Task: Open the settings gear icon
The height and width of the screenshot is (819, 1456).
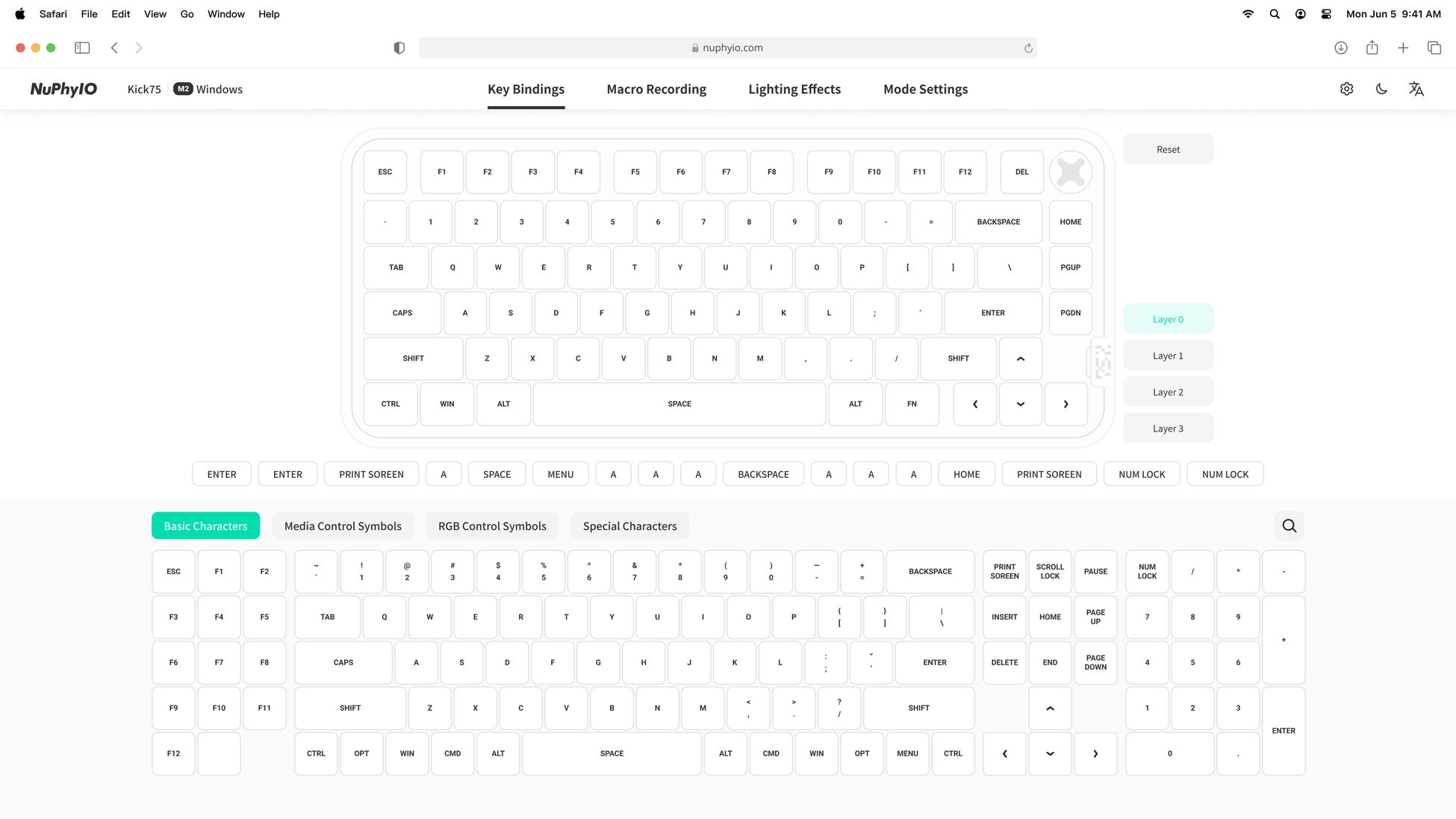Action: click(x=1346, y=89)
